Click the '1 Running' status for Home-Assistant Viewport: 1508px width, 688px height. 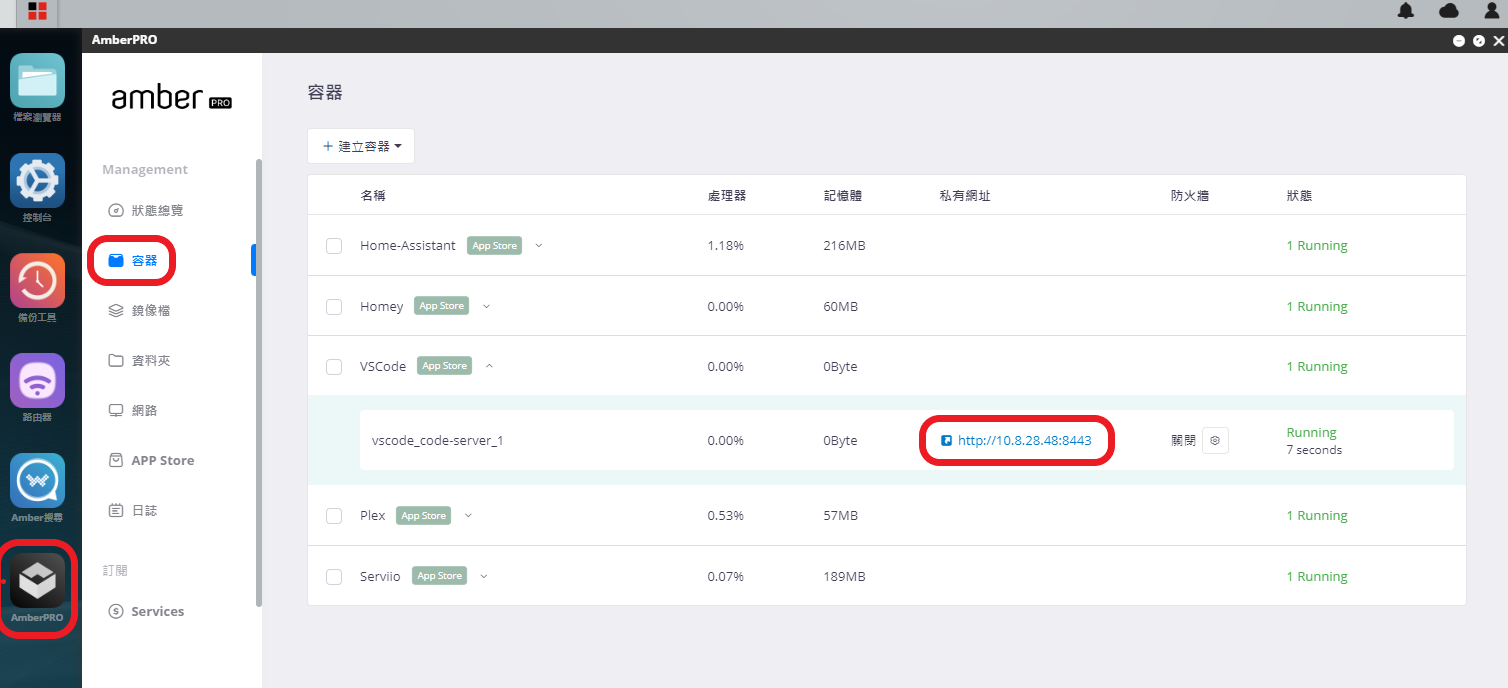[x=1317, y=246]
